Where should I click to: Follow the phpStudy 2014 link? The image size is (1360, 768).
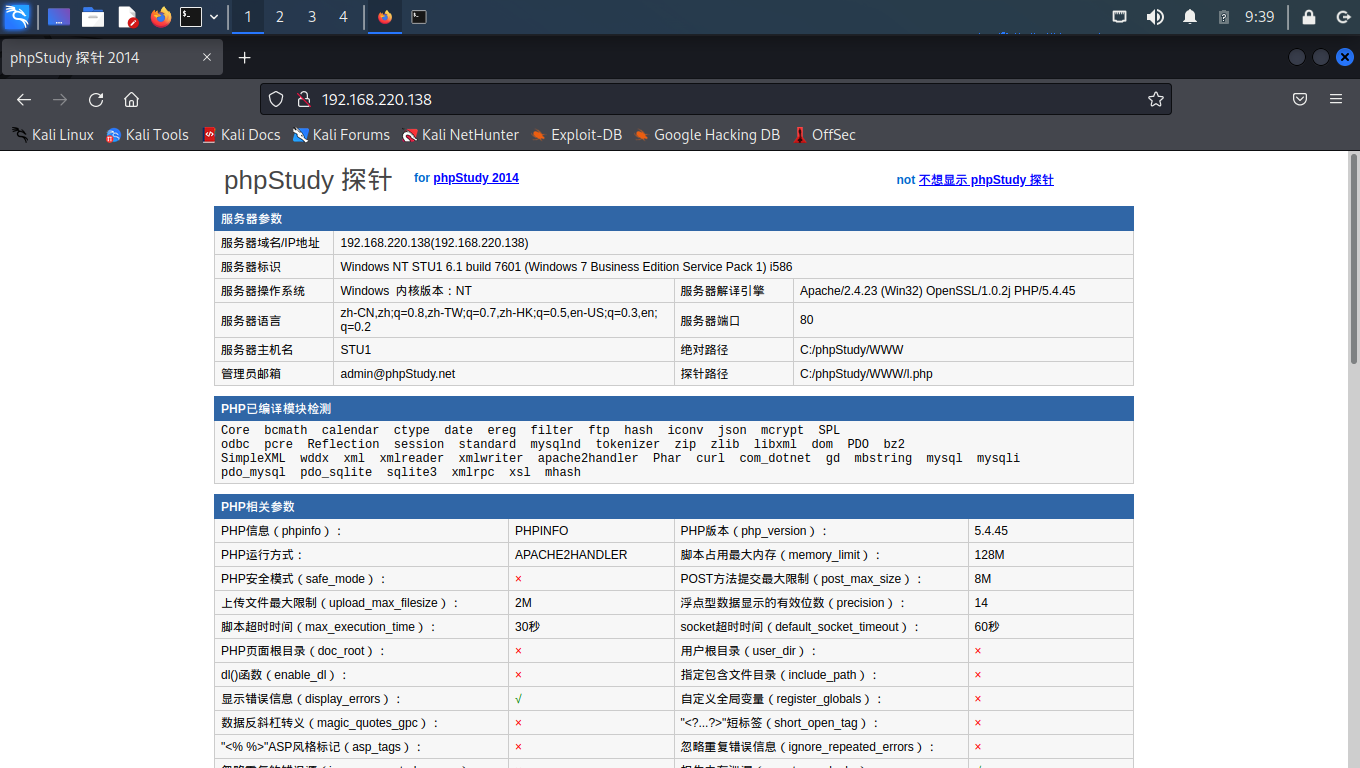[476, 178]
